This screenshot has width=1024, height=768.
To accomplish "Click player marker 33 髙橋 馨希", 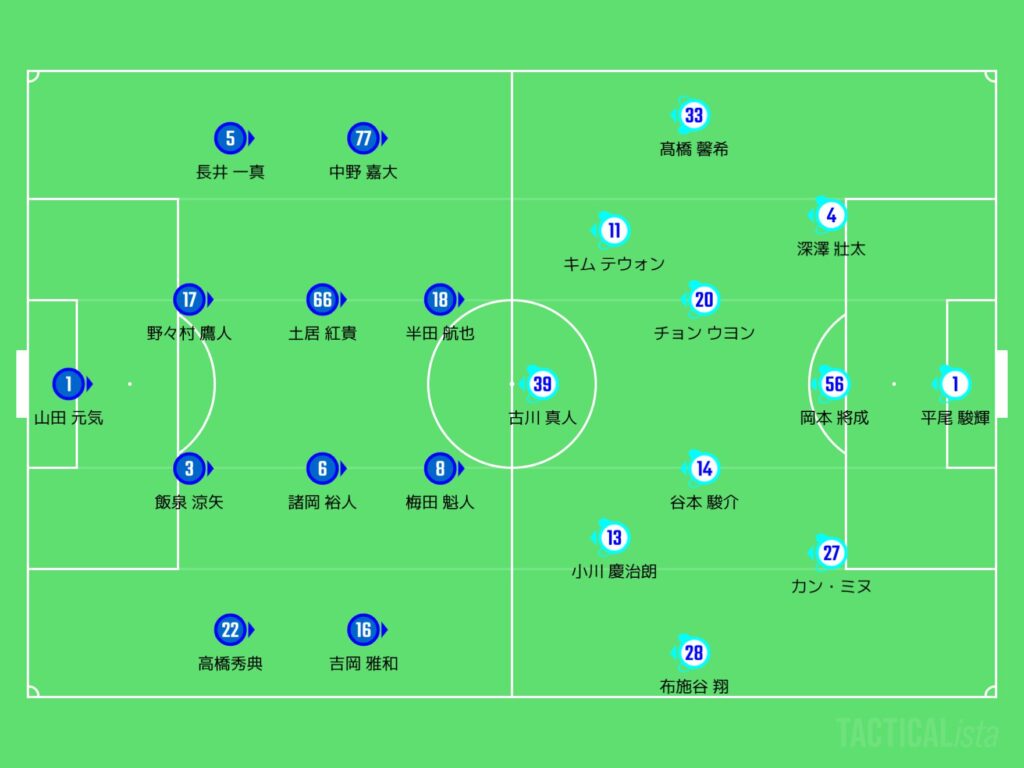I will [x=692, y=115].
